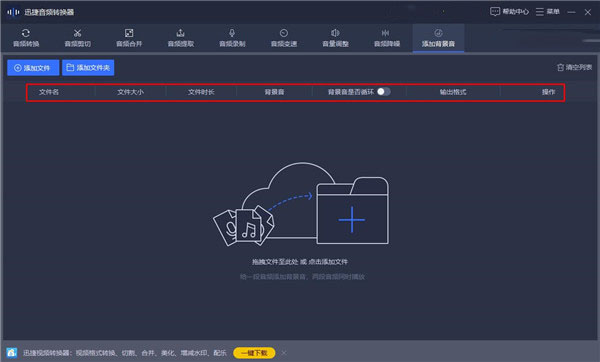Dismiss the bottom promotion banner
Screen dimensions: 600x362
click(x=284, y=353)
